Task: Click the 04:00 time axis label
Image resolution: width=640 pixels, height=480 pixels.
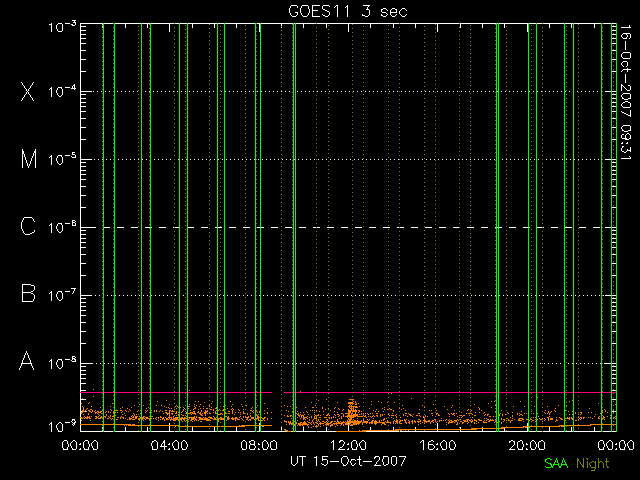Action: [169, 445]
